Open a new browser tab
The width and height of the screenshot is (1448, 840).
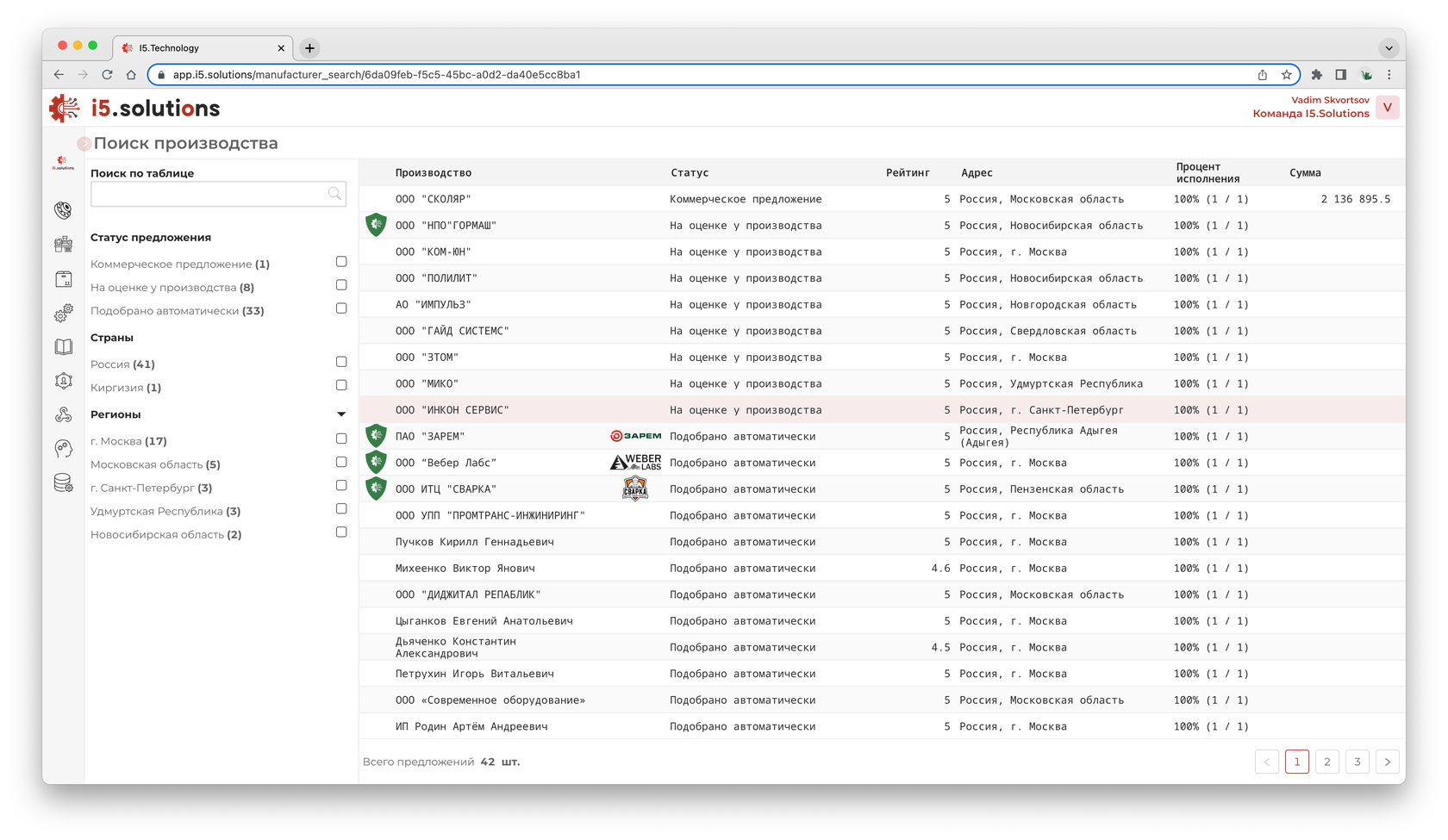point(309,48)
